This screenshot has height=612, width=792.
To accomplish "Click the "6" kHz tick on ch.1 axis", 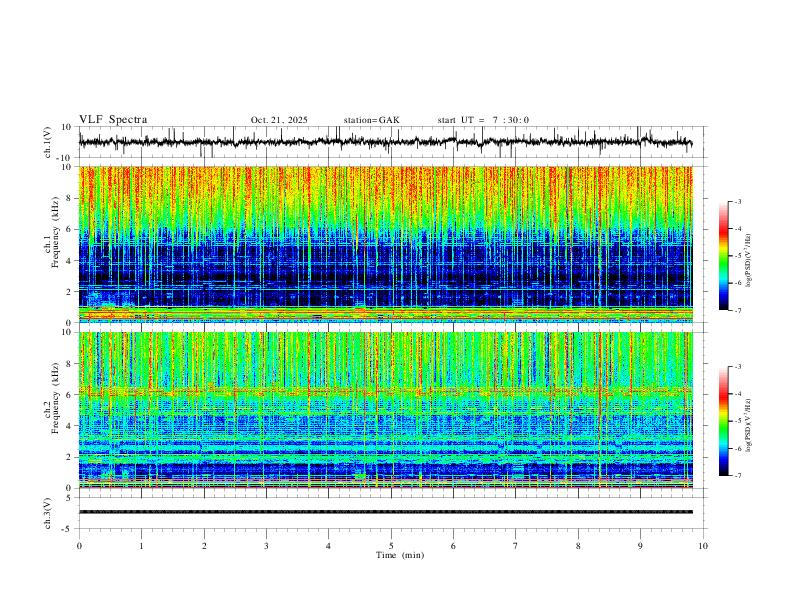I will [71, 229].
